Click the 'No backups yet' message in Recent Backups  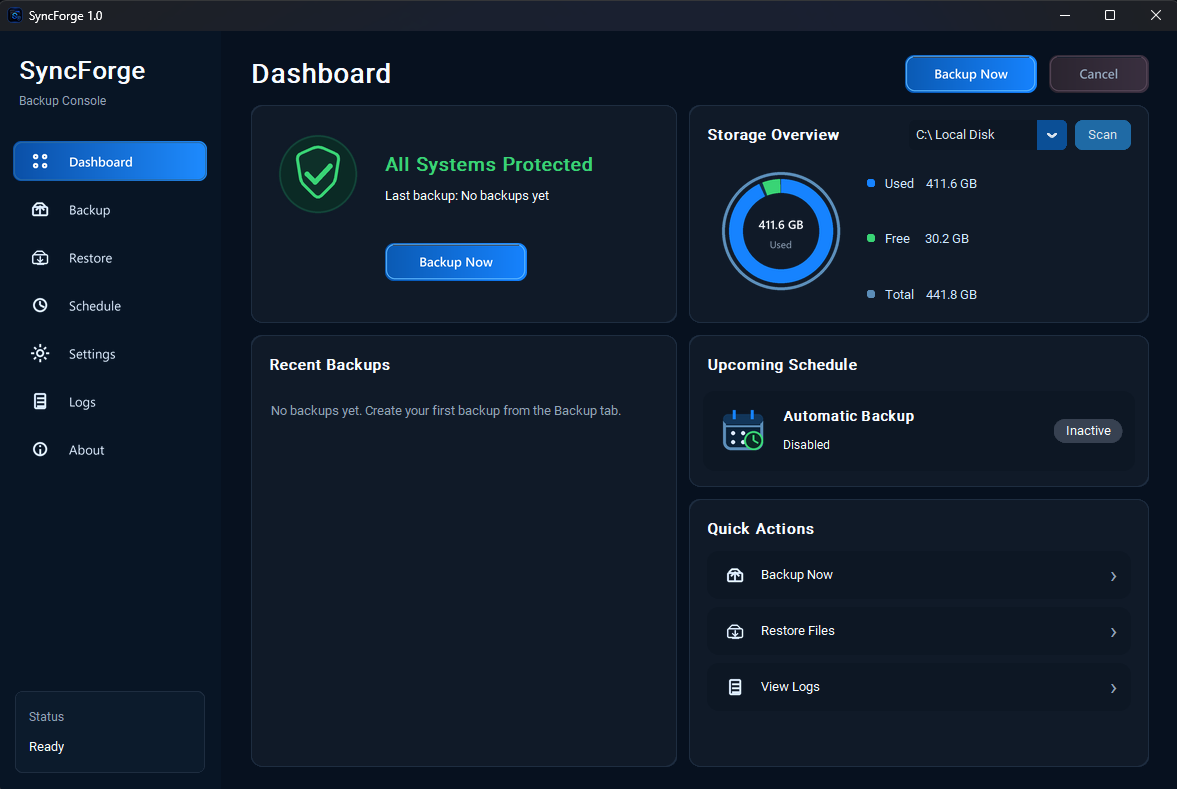coord(446,411)
